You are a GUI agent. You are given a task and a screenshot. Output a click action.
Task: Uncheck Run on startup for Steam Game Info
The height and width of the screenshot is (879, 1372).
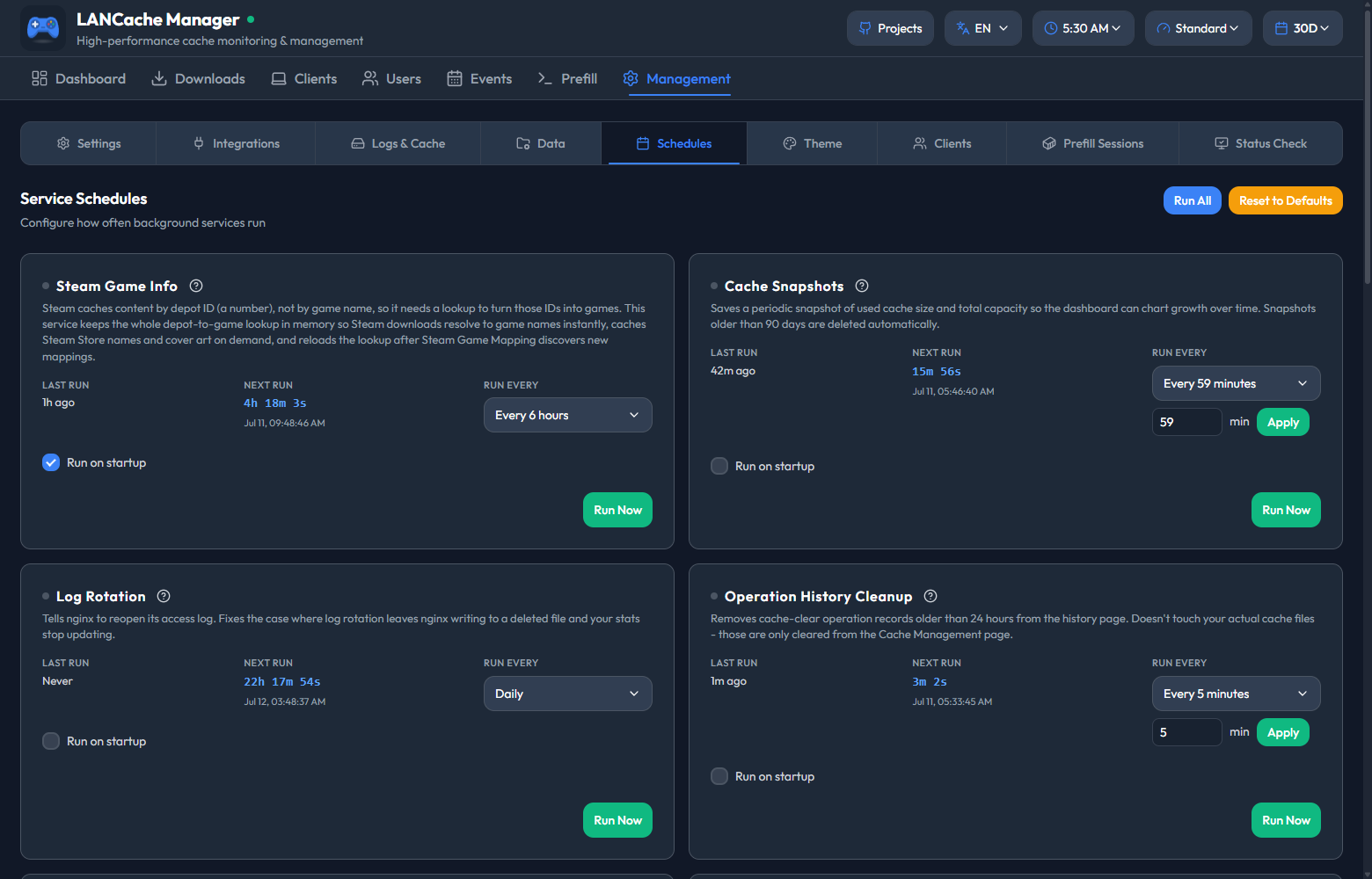(51, 462)
